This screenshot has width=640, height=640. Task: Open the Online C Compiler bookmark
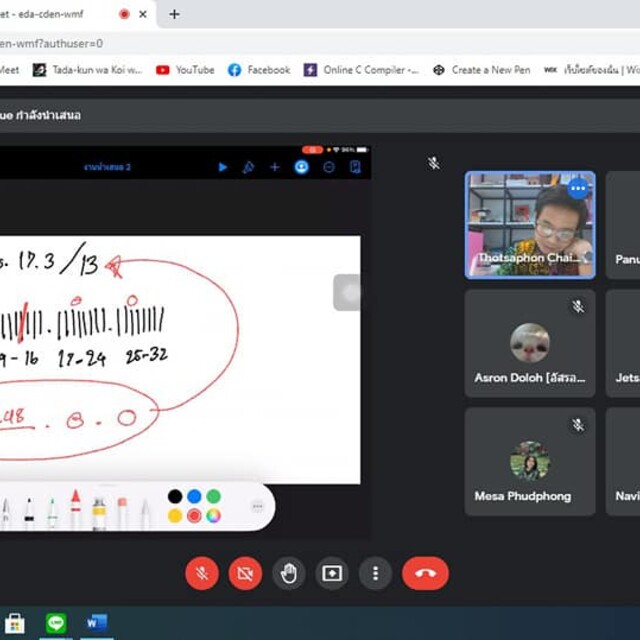(361, 70)
